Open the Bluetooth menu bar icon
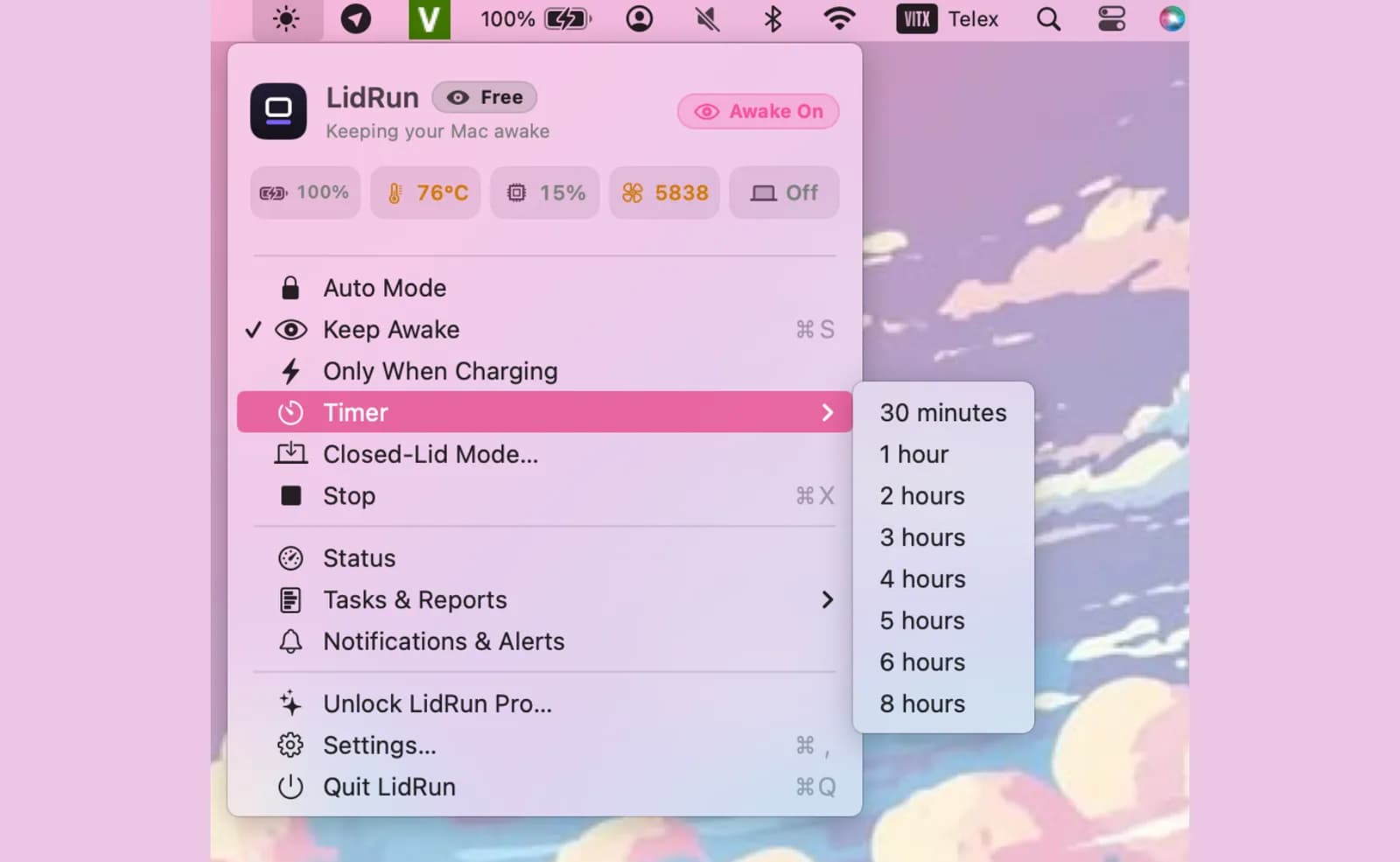This screenshot has height=862, width=1400. (773, 18)
